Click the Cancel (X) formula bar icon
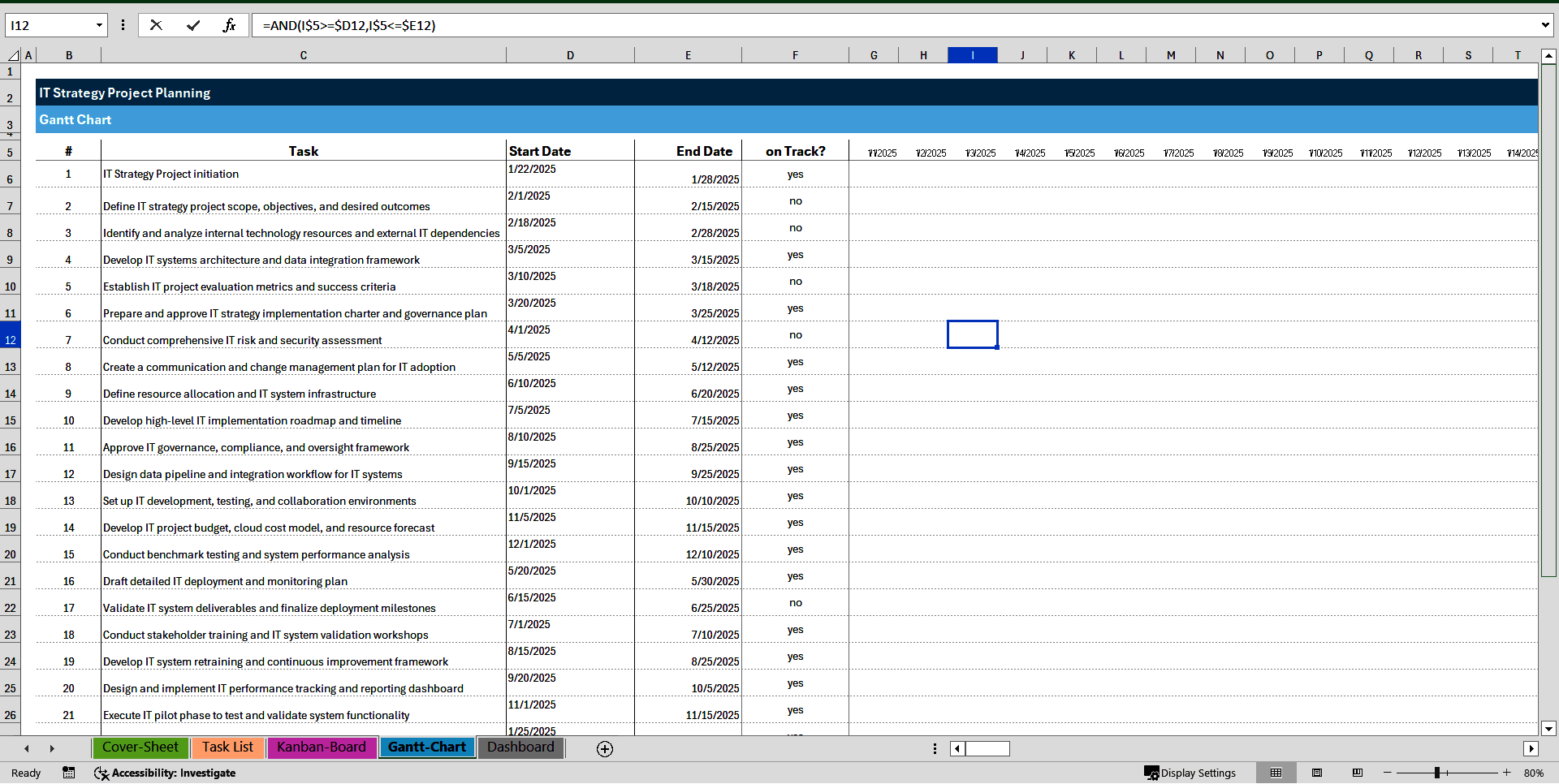Screen dimensions: 1559x784 156,25
